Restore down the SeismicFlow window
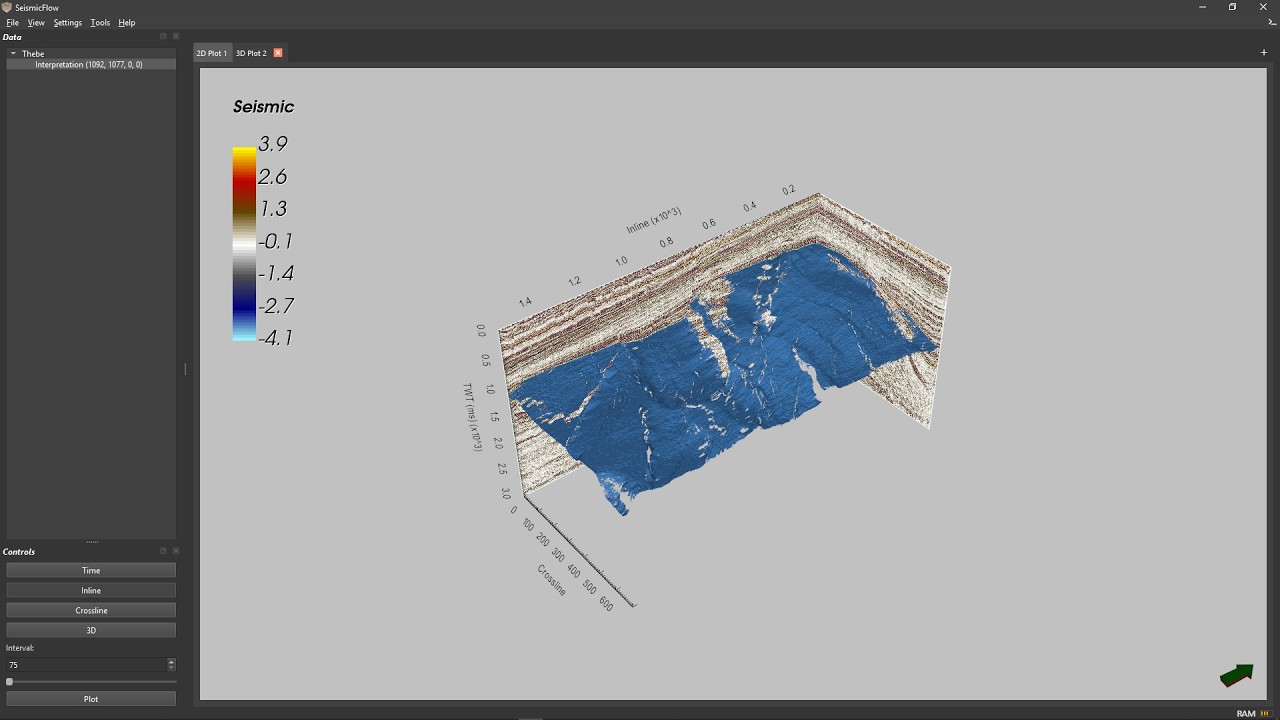The height and width of the screenshot is (720, 1280). [x=1233, y=7]
